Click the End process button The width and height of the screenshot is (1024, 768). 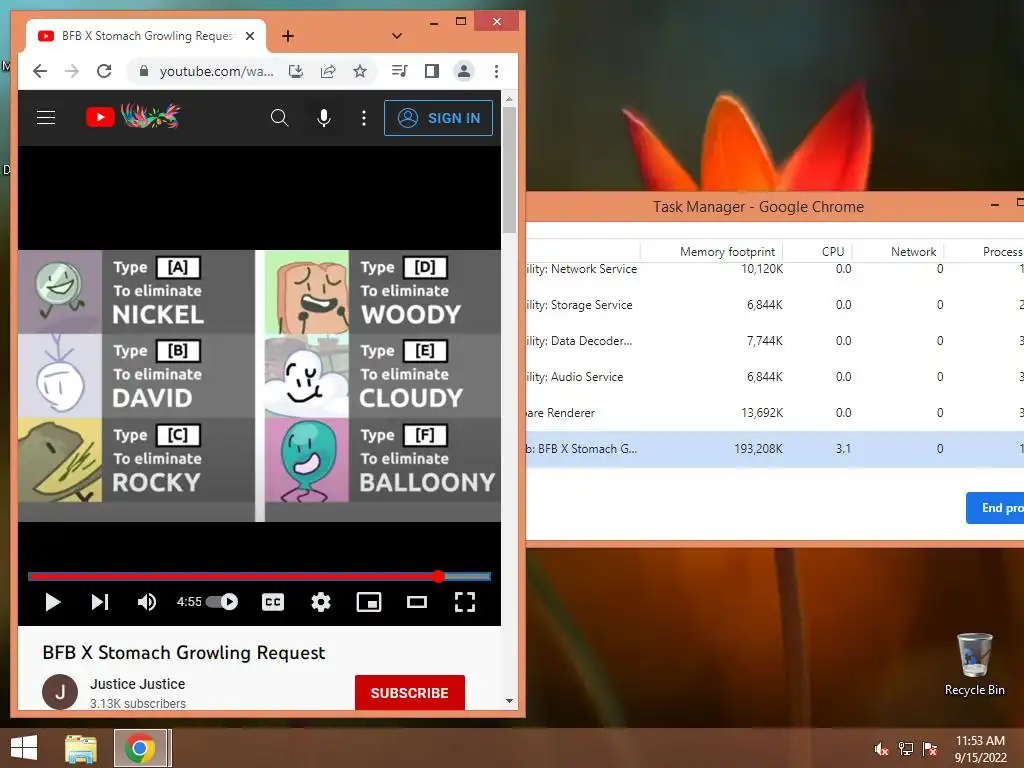tap(995, 507)
